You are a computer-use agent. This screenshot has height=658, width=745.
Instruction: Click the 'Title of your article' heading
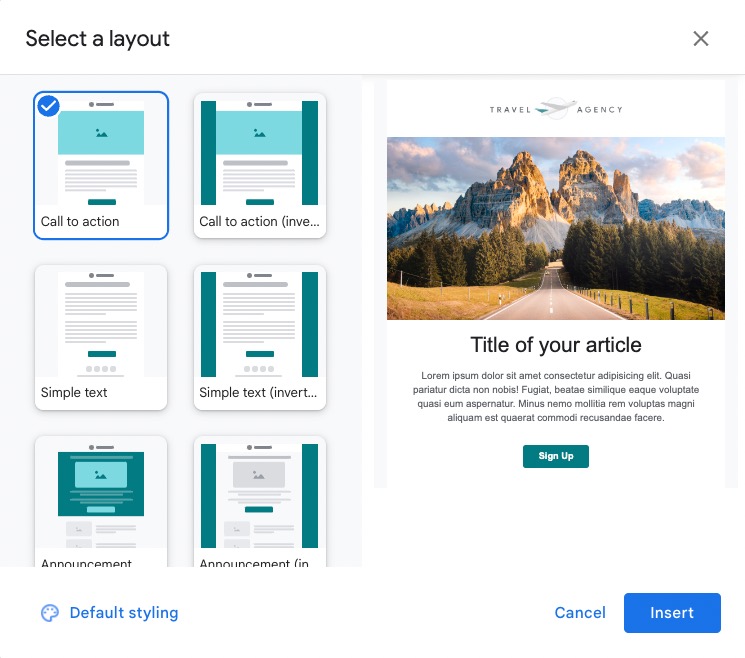(x=556, y=345)
